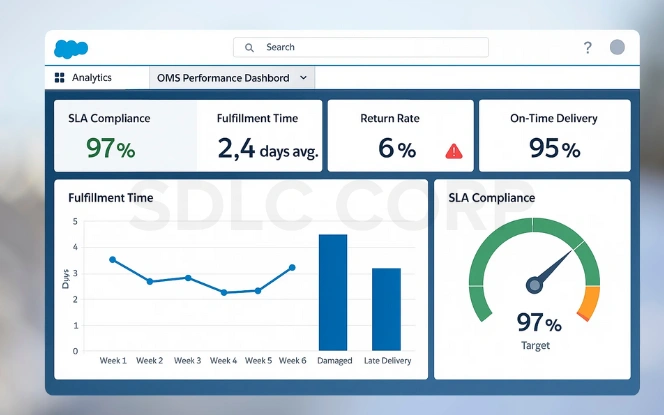Click the Damaged bar in the chart
664x415 pixels.
[x=333, y=292]
